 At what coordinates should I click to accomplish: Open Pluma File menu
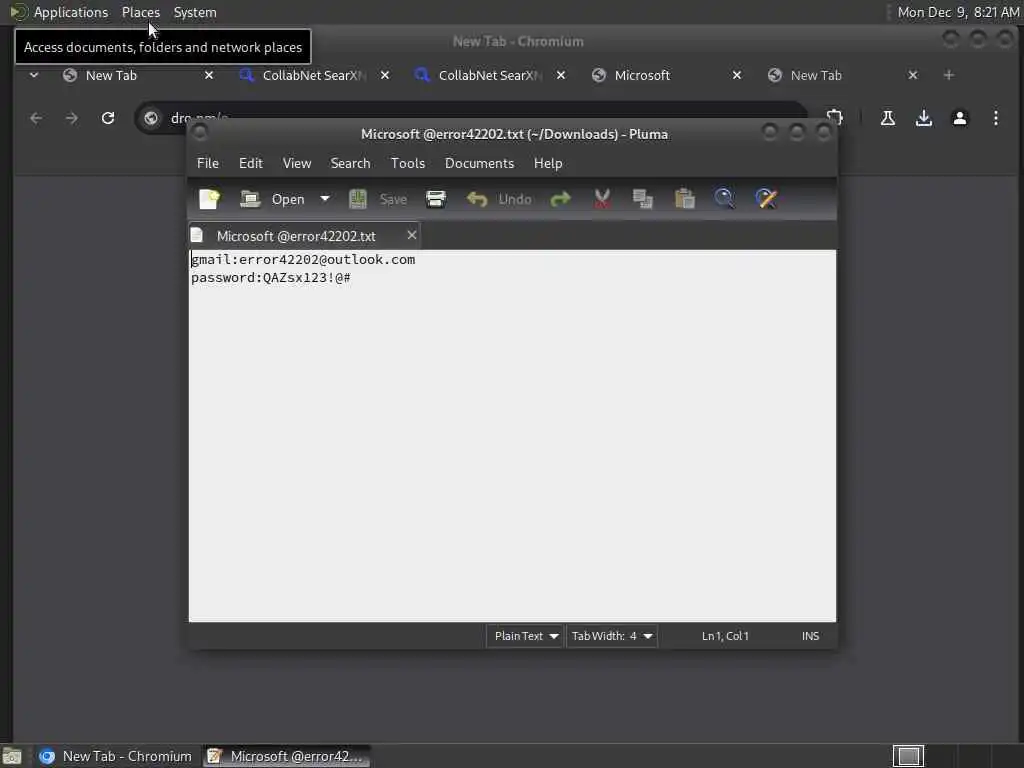pyautogui.click(x=208, y=163)
